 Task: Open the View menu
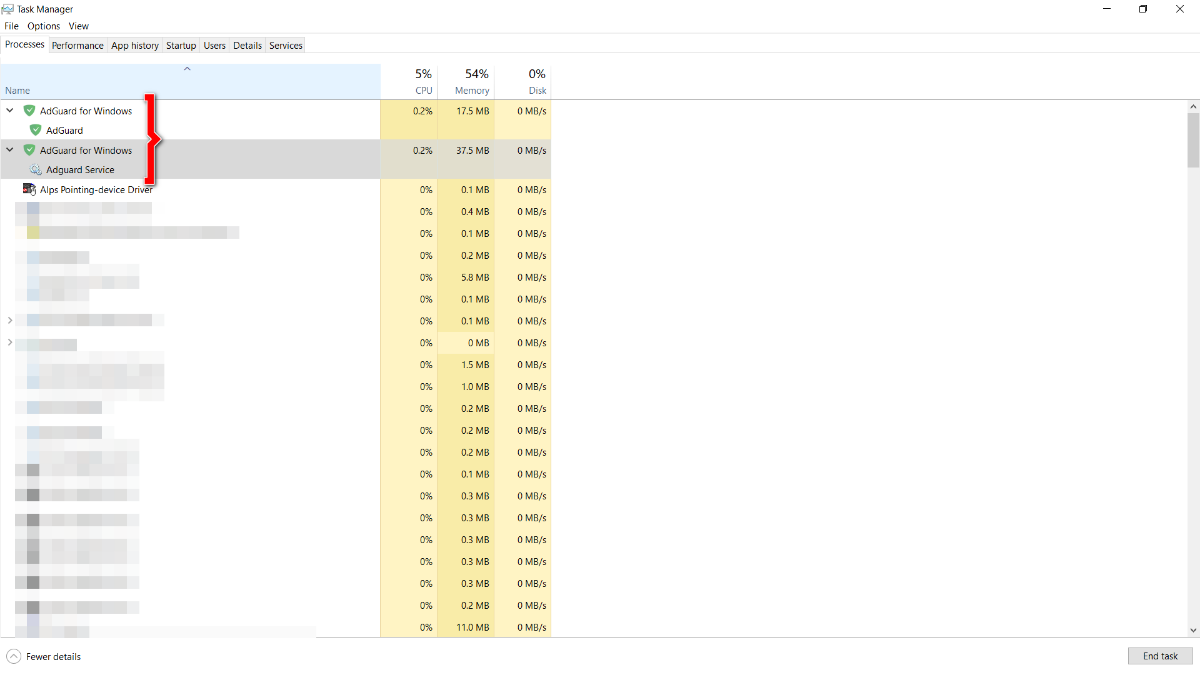click(x=78, y=26)
